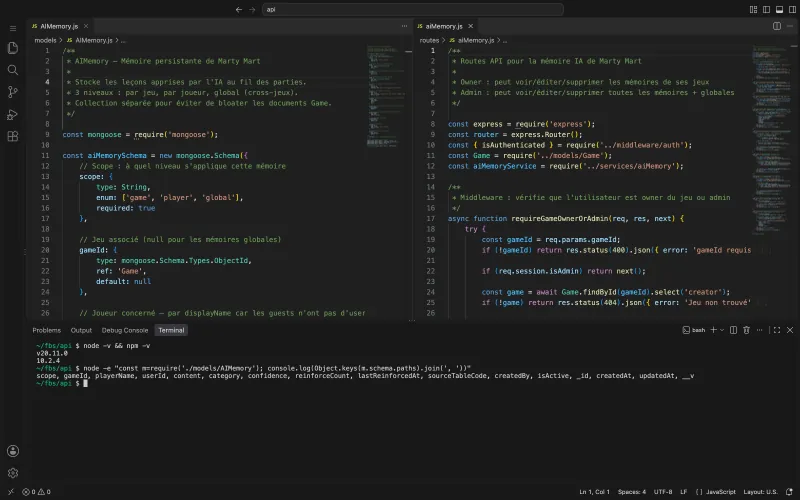The height and width of the screenshot is (500, 800).
Task: Close the AIMemory.js tab in the left editor
Action: (x=86, y=26)
